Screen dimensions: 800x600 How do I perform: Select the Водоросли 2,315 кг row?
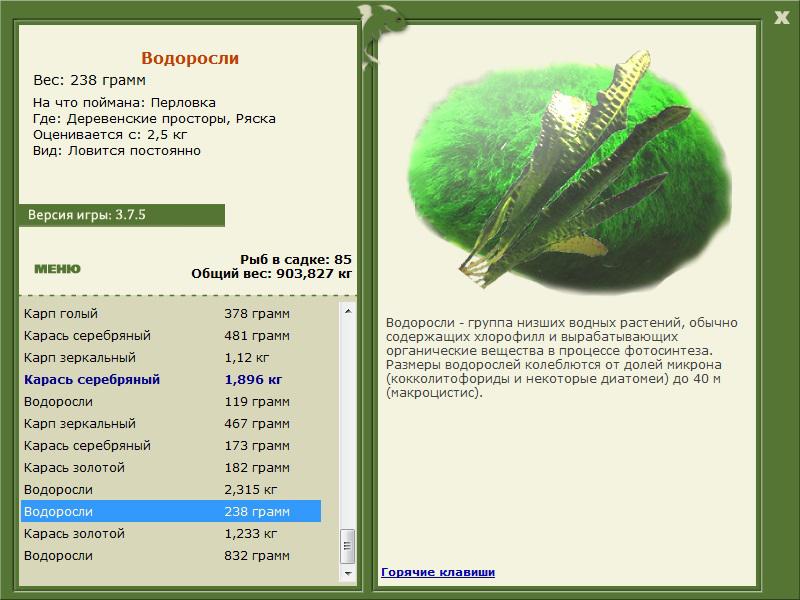tap(171, 489)
